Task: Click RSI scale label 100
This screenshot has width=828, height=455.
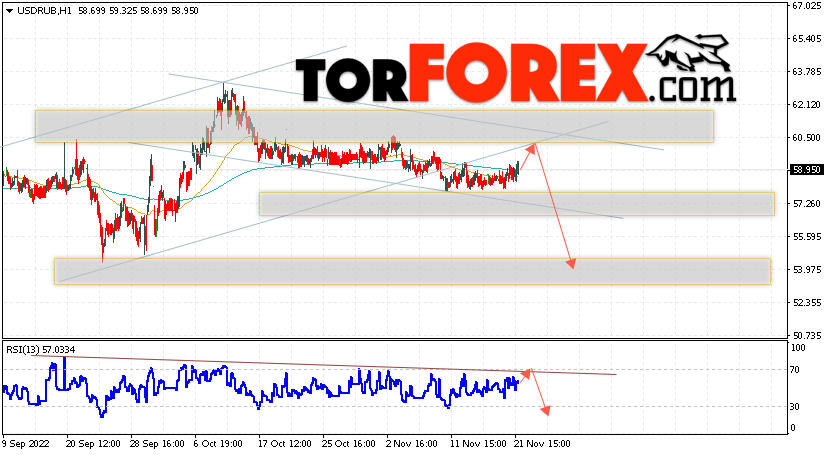Action: (x=798, y=348)
